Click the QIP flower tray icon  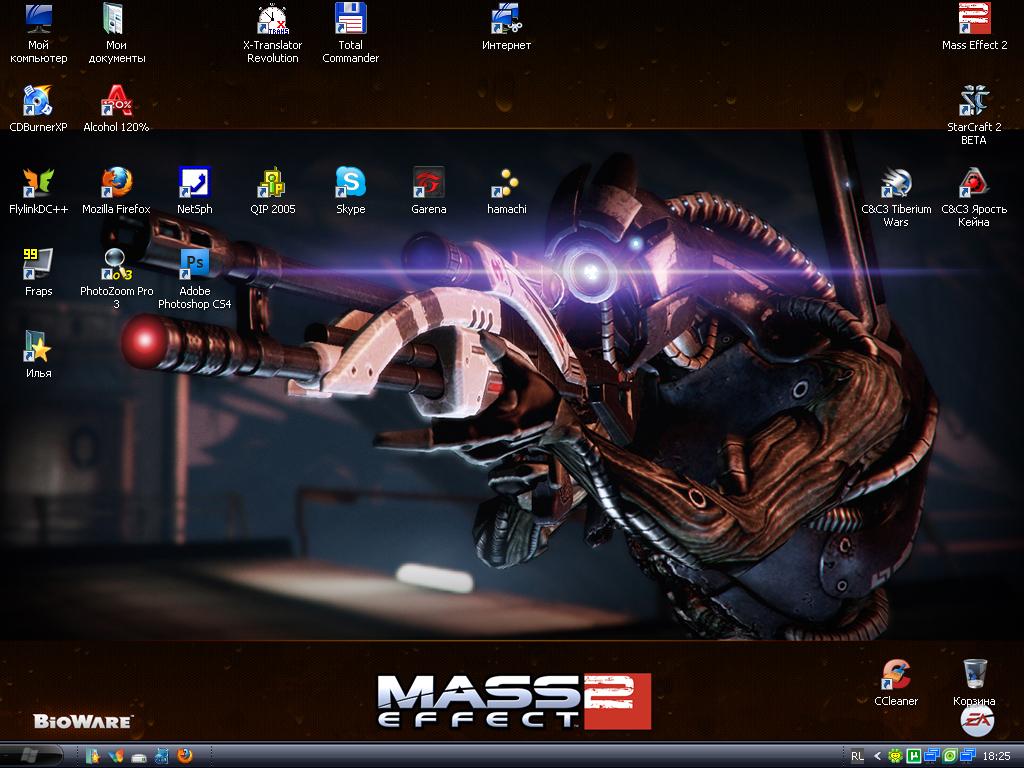point(896,756)
